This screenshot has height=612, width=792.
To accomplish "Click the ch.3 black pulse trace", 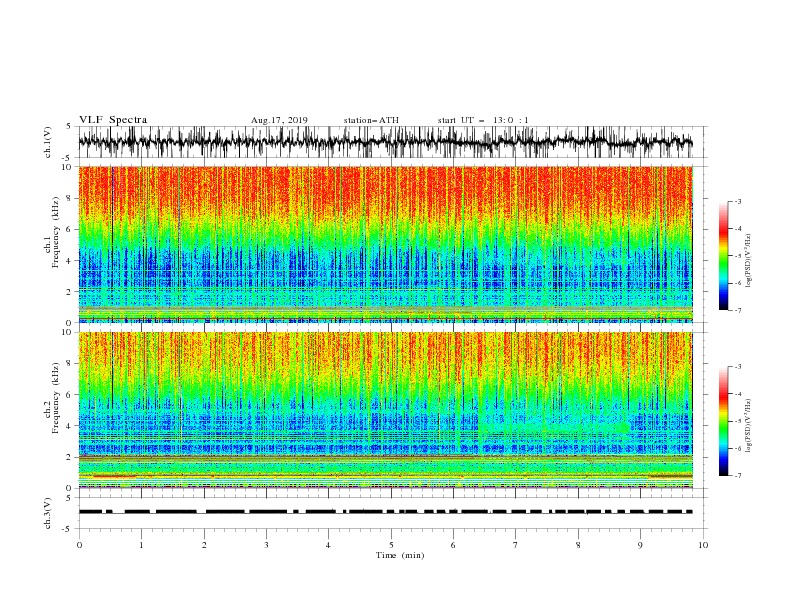I will point(385,512).
